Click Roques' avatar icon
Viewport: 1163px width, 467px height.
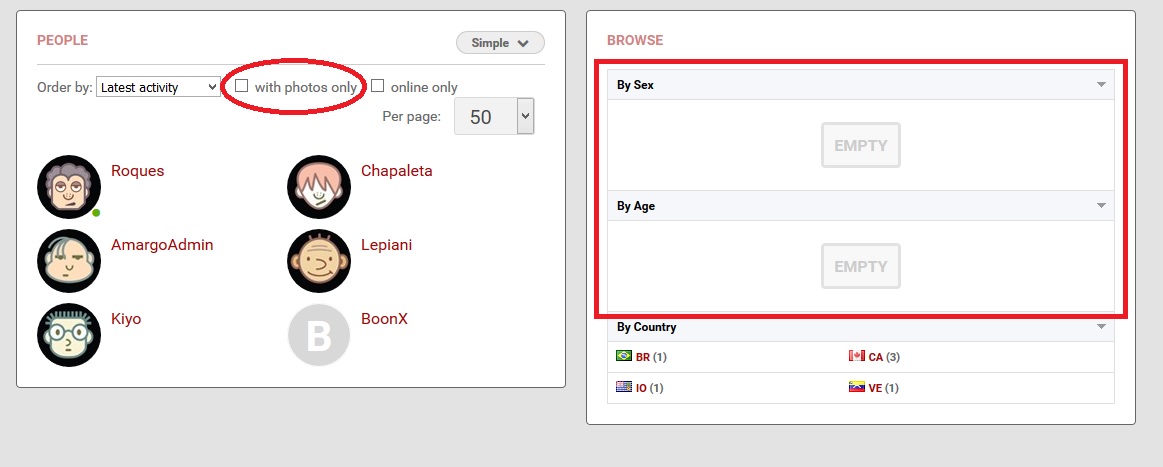(69, 186)
